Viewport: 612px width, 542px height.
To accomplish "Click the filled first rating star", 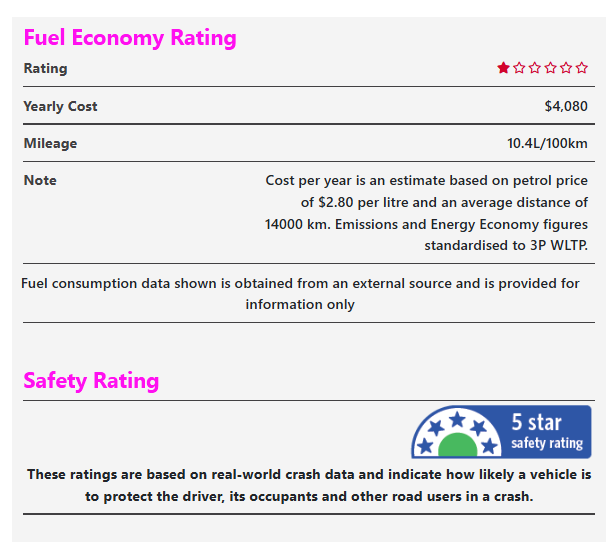I will tap(504, 68).
